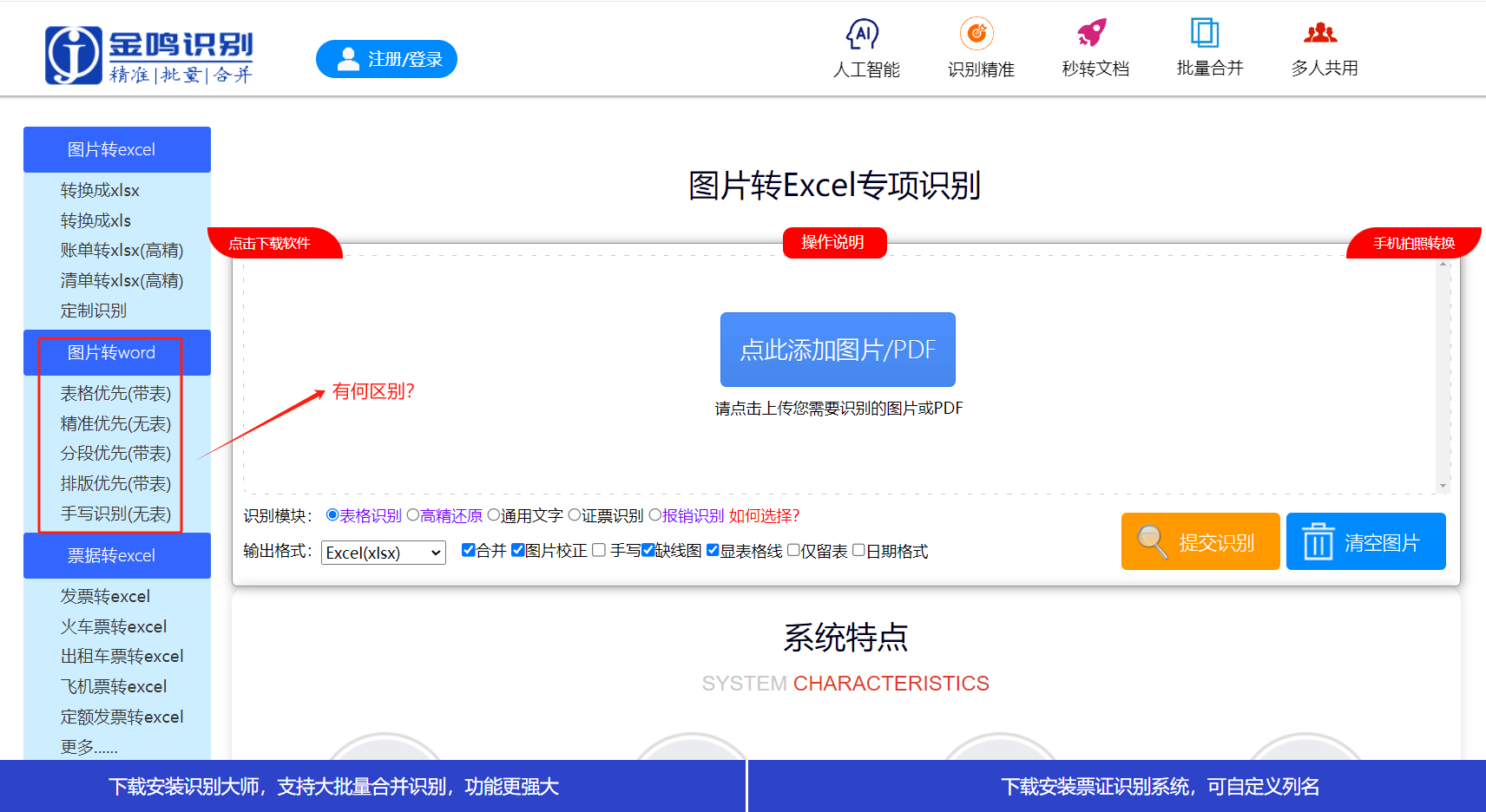
Task: Enable the 日期格式 checkbox
Action: pyautogui.click(x=858, y=550)
